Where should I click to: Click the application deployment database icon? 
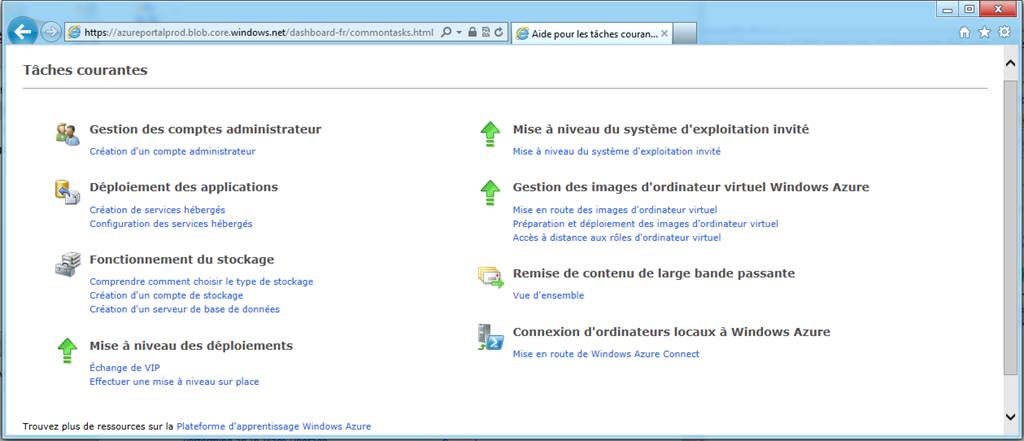point(67,191)
